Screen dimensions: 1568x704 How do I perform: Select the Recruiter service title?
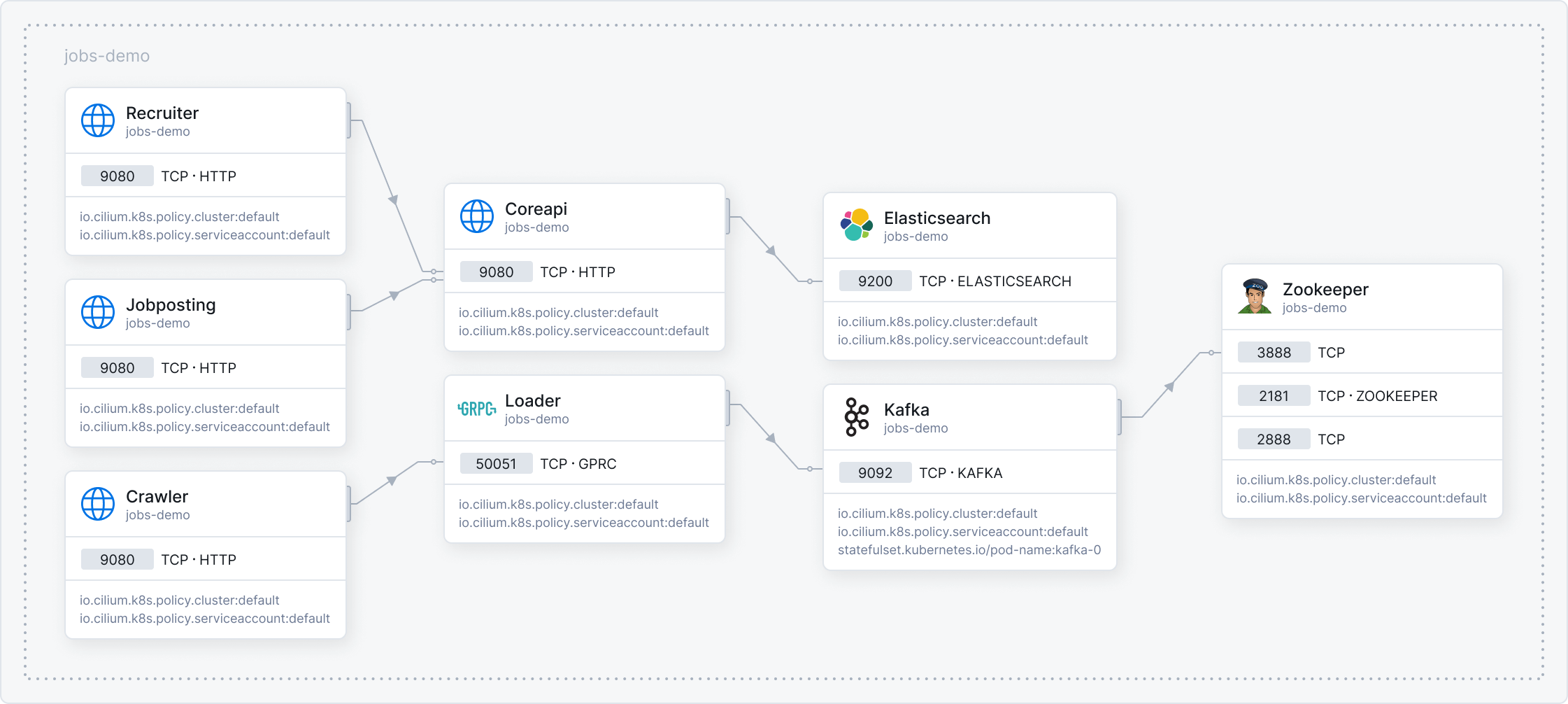click(x=162, y=113)
